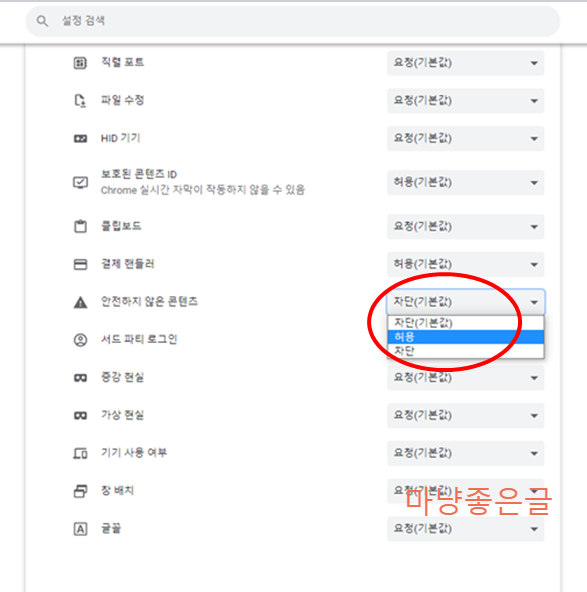Click the 증강 현실 headset icon
Viewport: 587px width, 592px height.
[80, 378]
